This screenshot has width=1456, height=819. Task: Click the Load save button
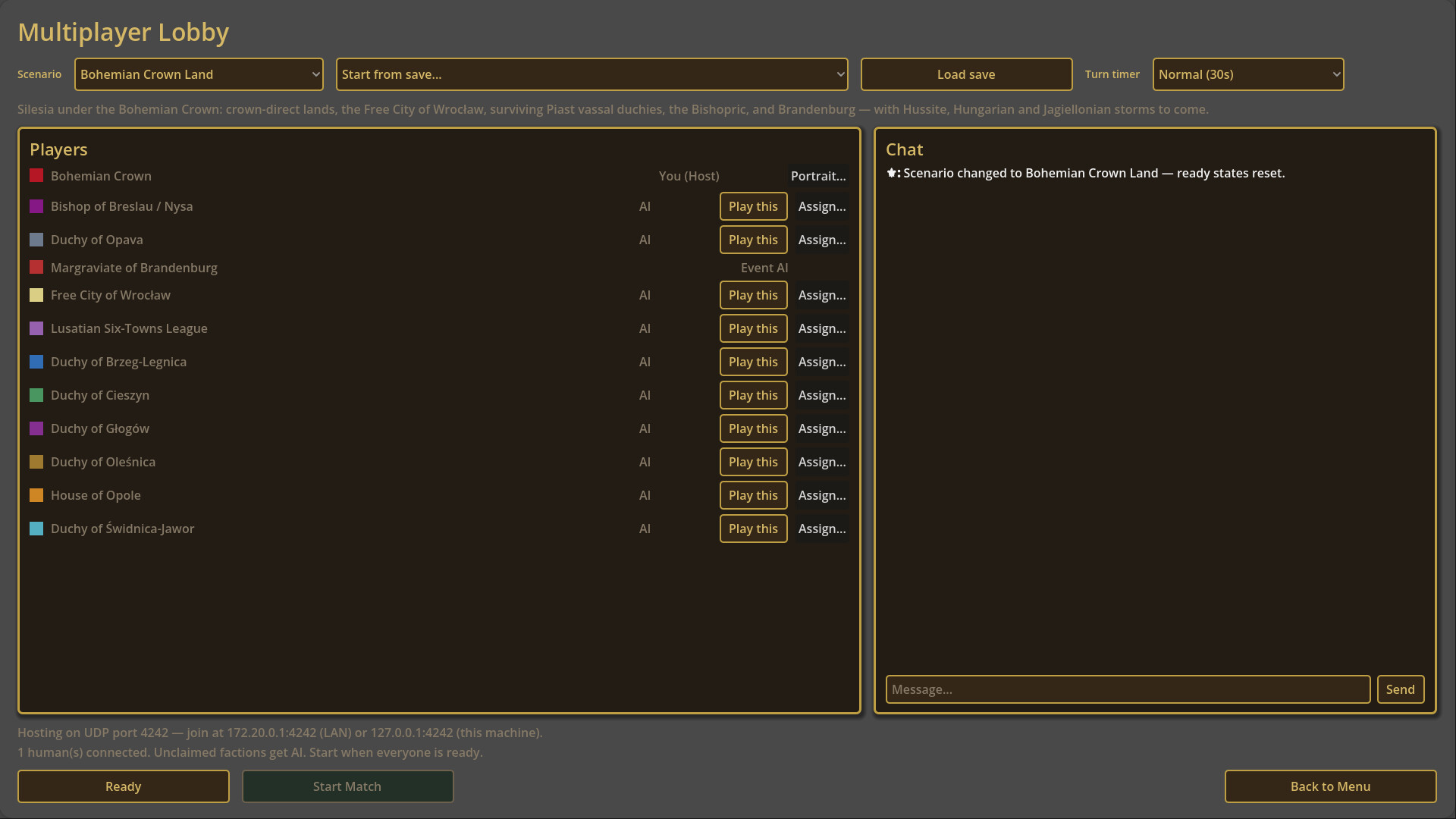[966, 74]
